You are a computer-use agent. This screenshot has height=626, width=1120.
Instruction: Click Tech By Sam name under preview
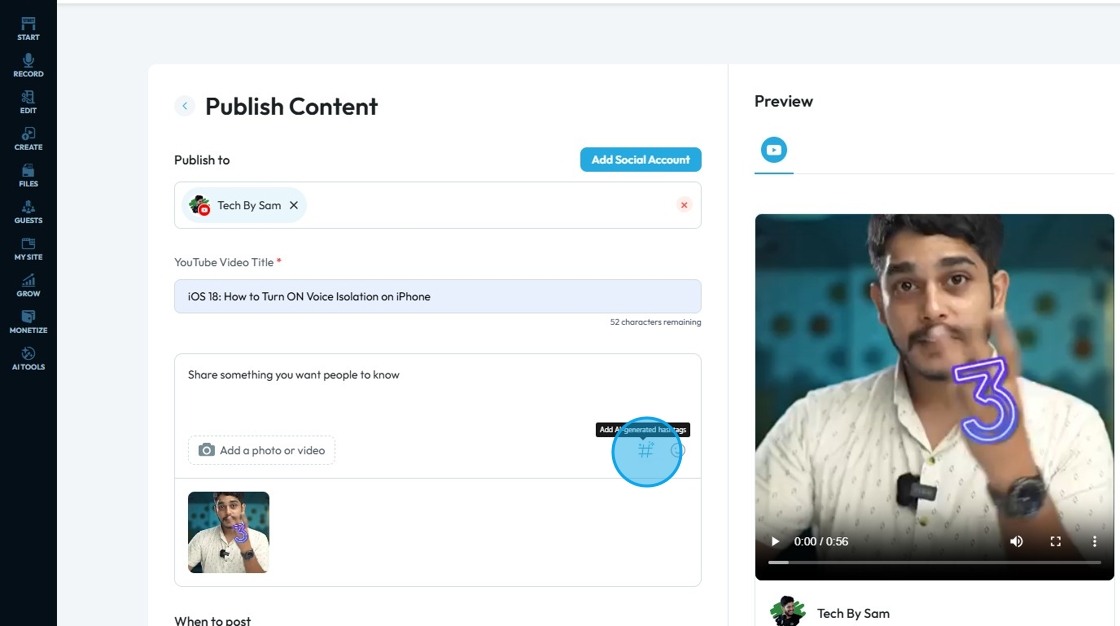853,613
